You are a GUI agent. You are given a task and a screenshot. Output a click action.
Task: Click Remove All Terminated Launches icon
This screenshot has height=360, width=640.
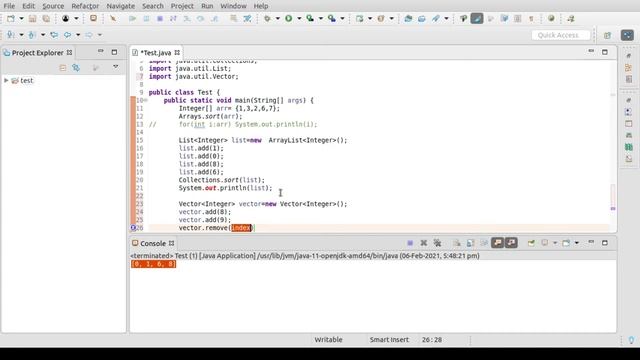[438, 243]
